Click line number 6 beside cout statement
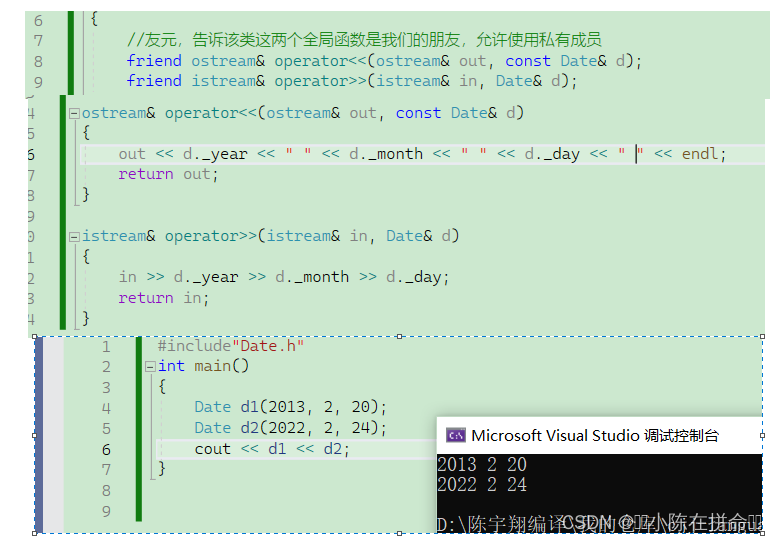This screenshot has width=777, height=542. point(106,449)
